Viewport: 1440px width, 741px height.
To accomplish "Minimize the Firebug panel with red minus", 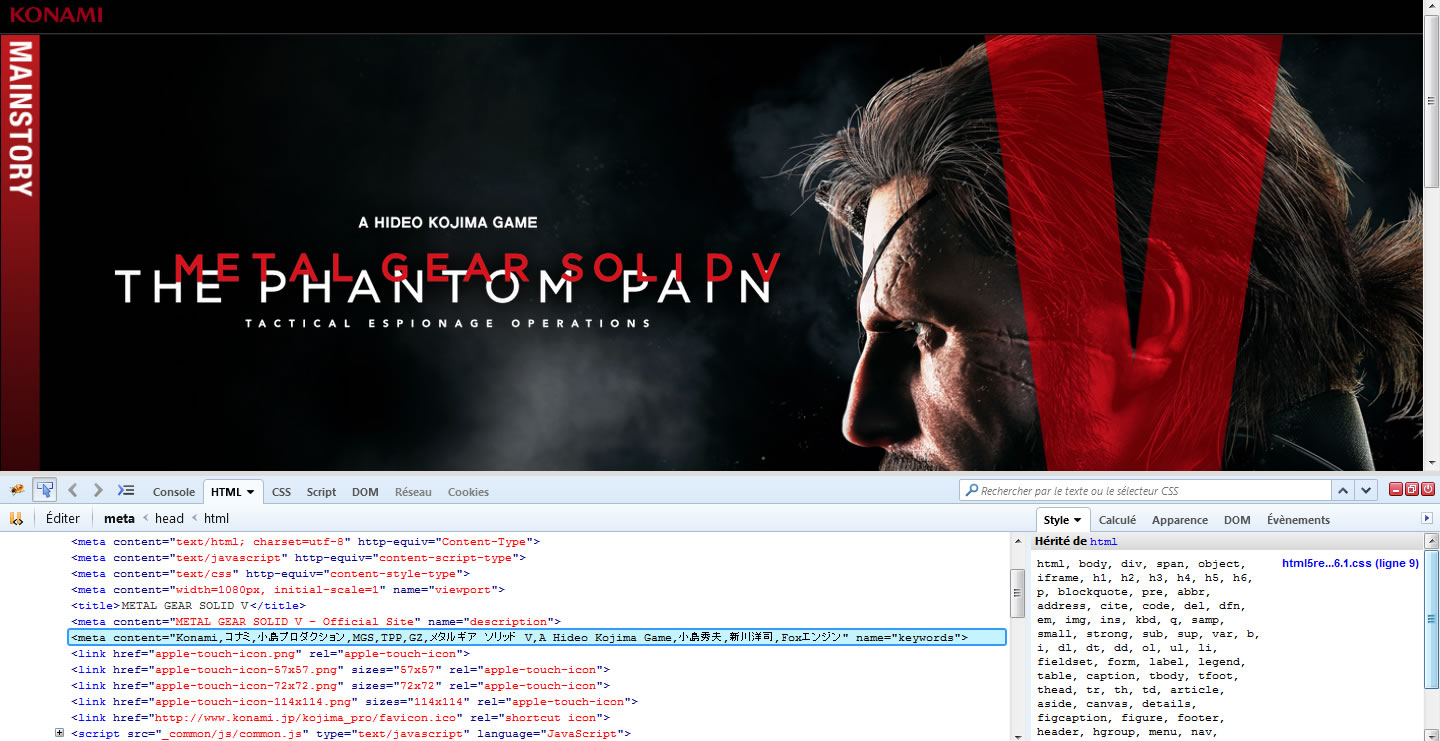I will pyautogui.click(x=1397, y=489).
